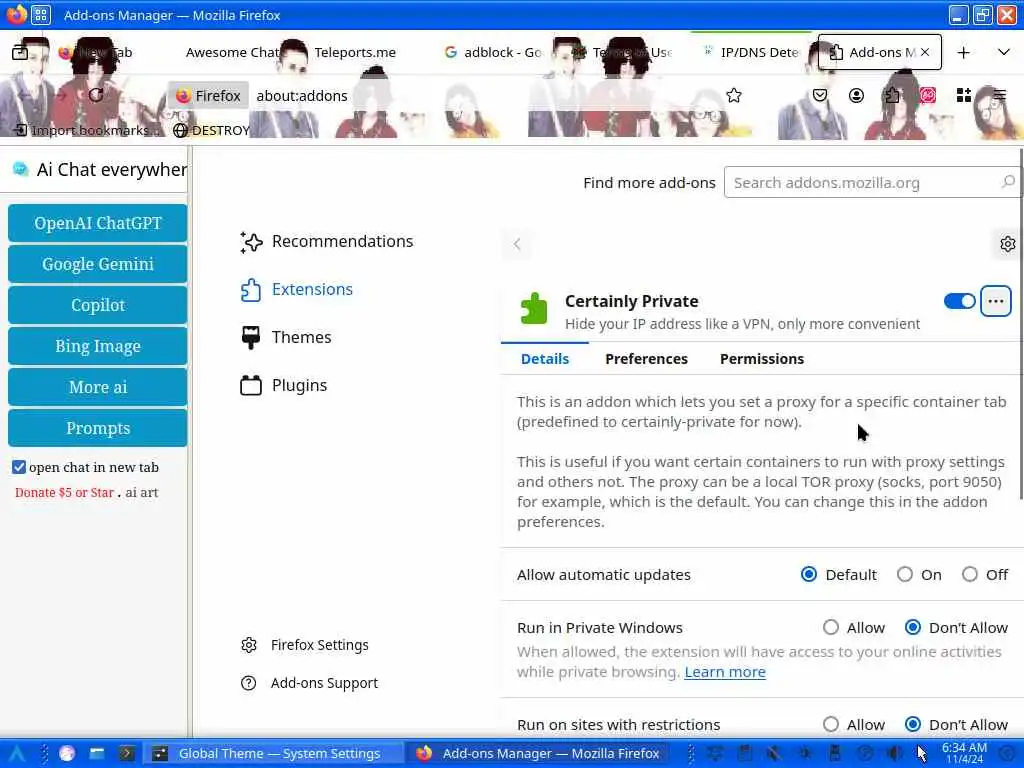Select Don't Allow for Private Windows
The image size is (1024, 768).
click(x=913, y=628)
